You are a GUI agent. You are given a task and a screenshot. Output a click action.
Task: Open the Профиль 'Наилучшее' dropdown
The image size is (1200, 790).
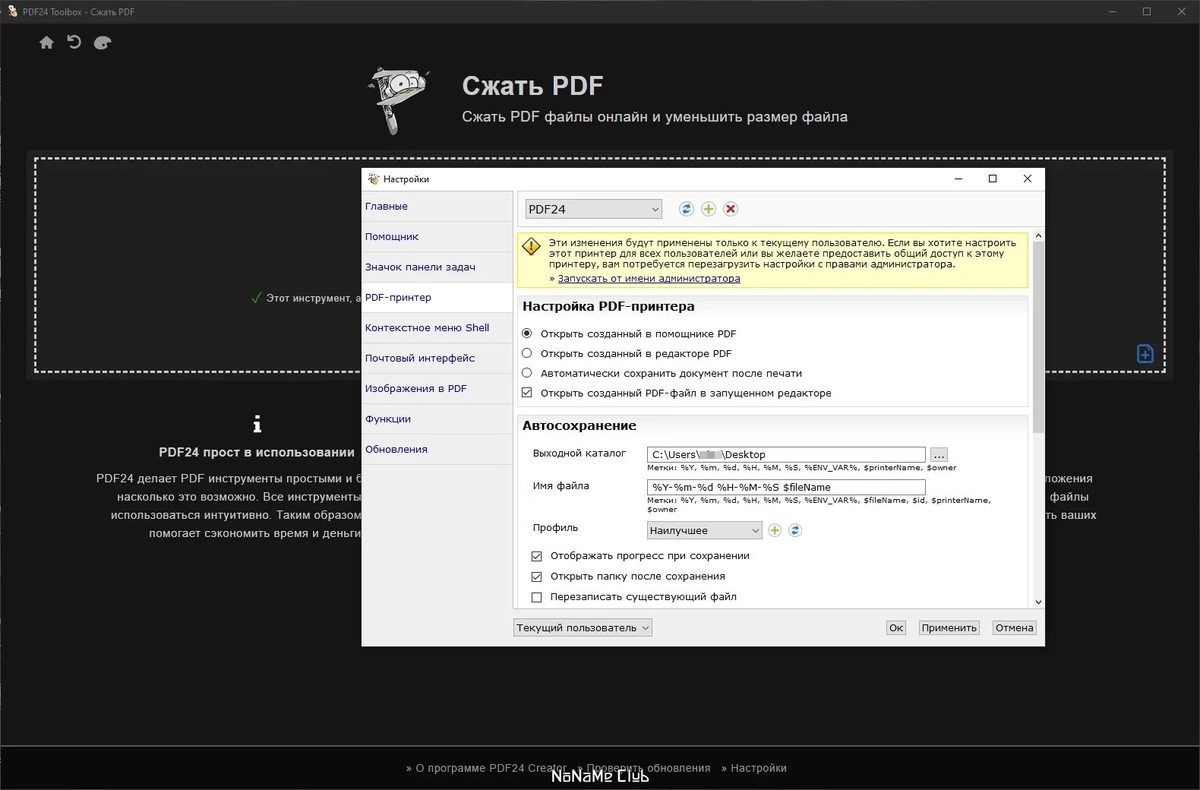pos(704,530)
